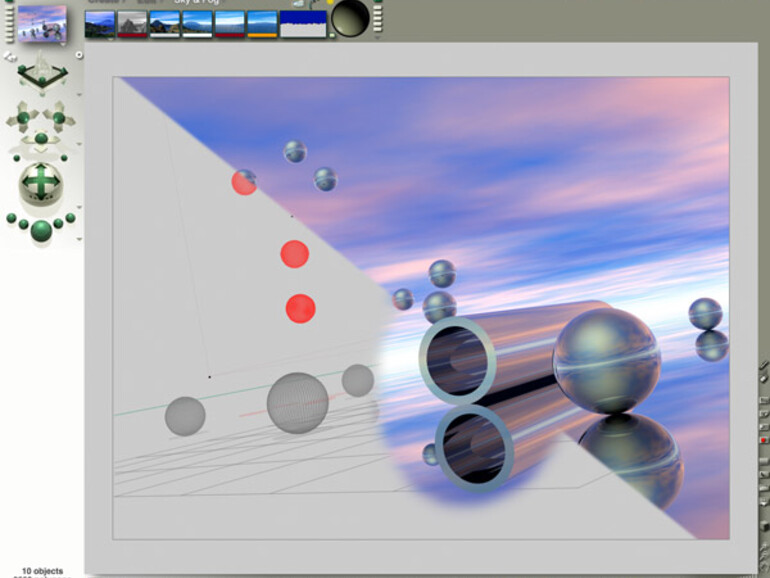The image size is (770, 578).
Task: Click the thumbnail with the orange bar
Action: click(262, 24)
